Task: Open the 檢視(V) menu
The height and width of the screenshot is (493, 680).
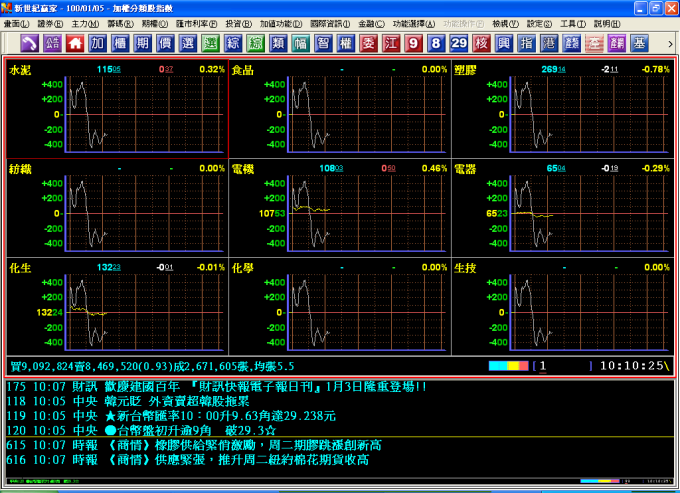Action: tap(505, 24)
